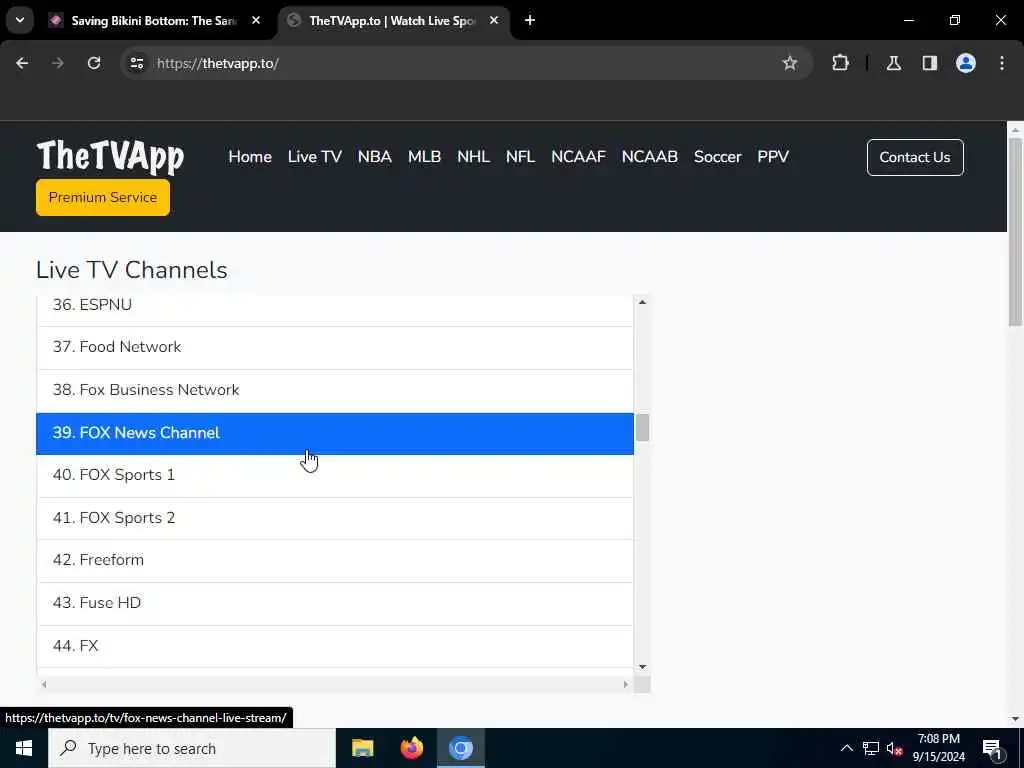Open the NBA nav link

click(x=375, y=157)
